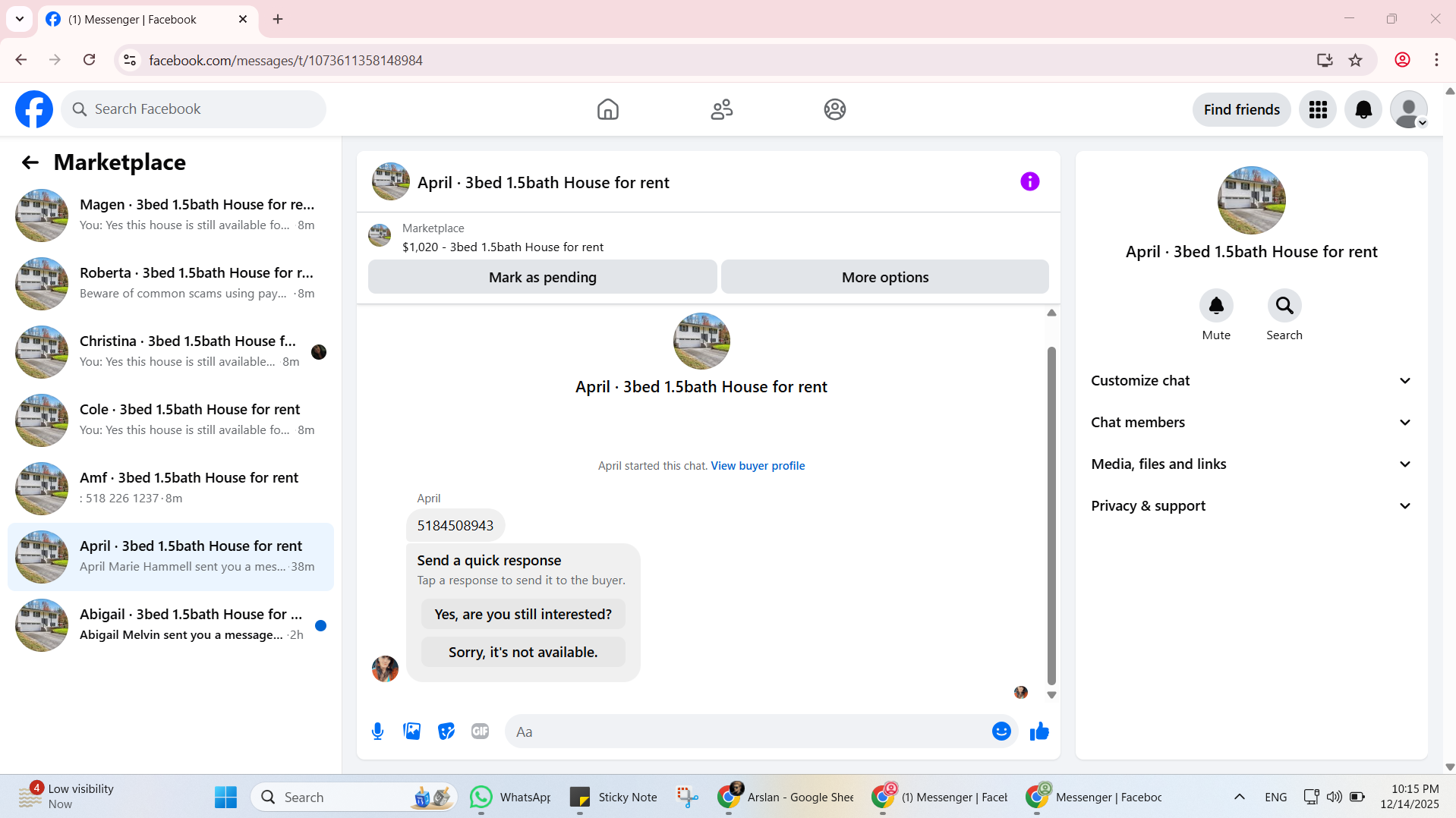Open WhatsApp from taskbar
The width and height of the screenshot is (1456, 818).
point(510,798)
